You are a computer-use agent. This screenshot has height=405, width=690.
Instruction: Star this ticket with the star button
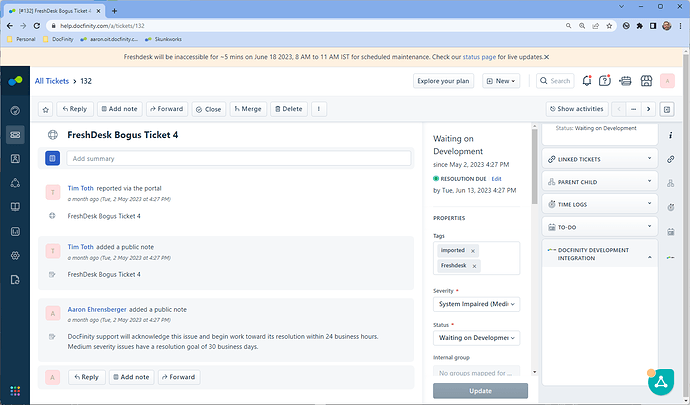coord(46,109)
